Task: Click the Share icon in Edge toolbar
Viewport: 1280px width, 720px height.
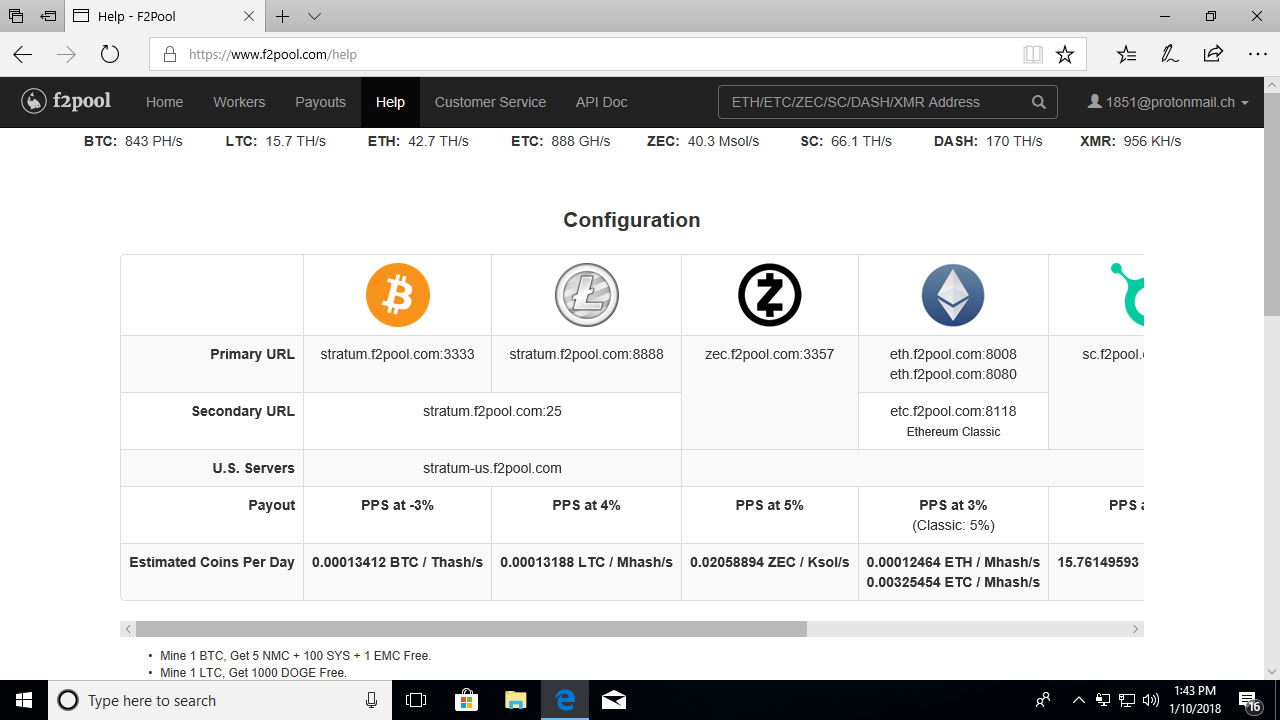Action: coord(1213,54)
